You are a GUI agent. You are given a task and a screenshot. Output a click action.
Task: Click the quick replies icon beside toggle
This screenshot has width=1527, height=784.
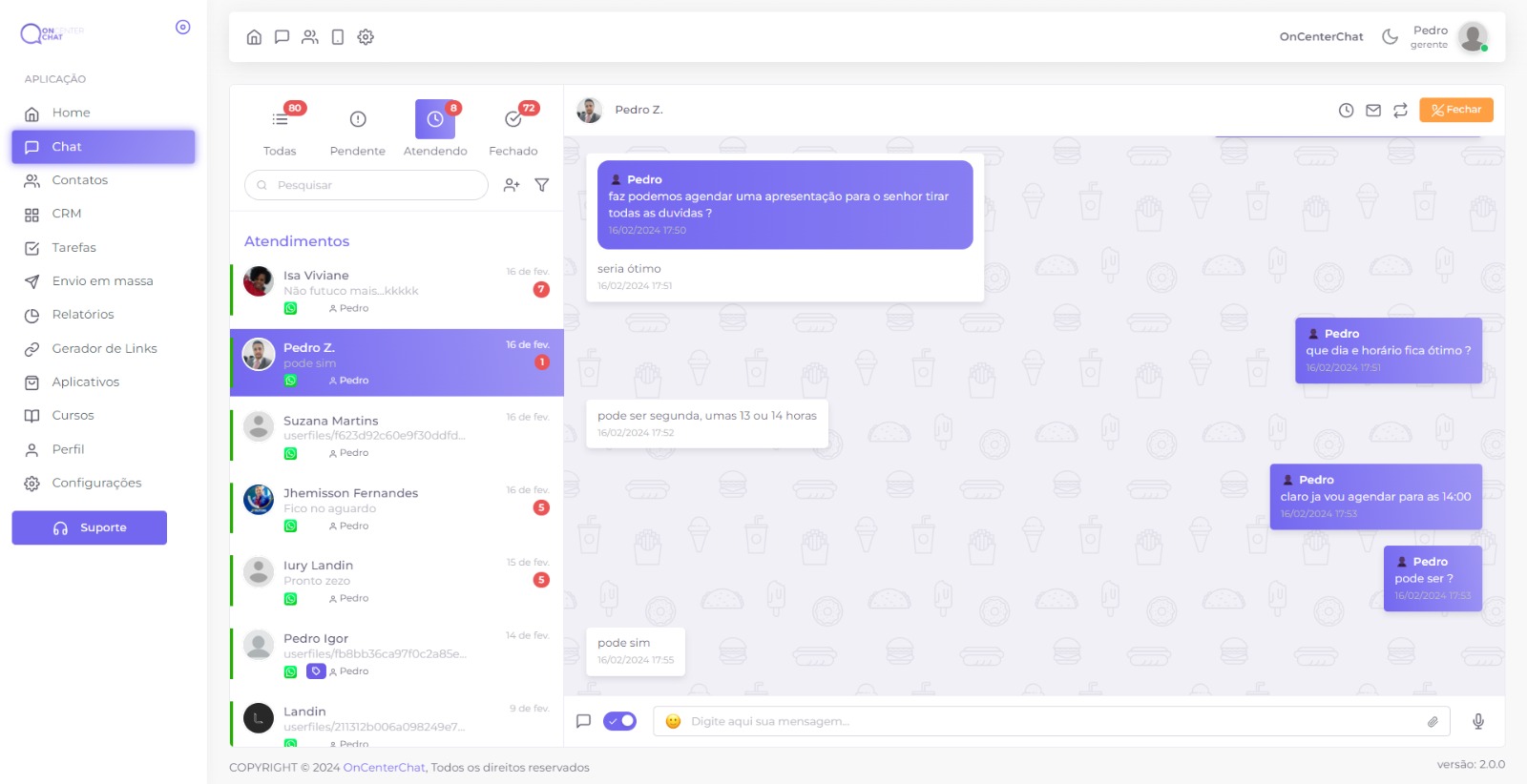pyautogui.click(x=583, y=721)
